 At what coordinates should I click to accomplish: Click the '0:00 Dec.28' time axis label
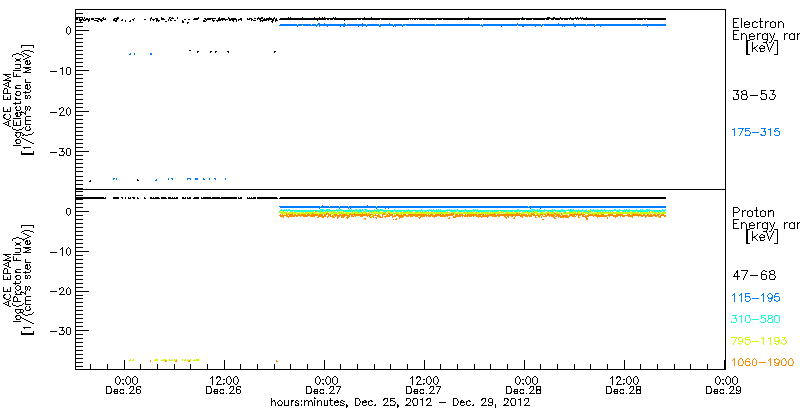point(524,386)
